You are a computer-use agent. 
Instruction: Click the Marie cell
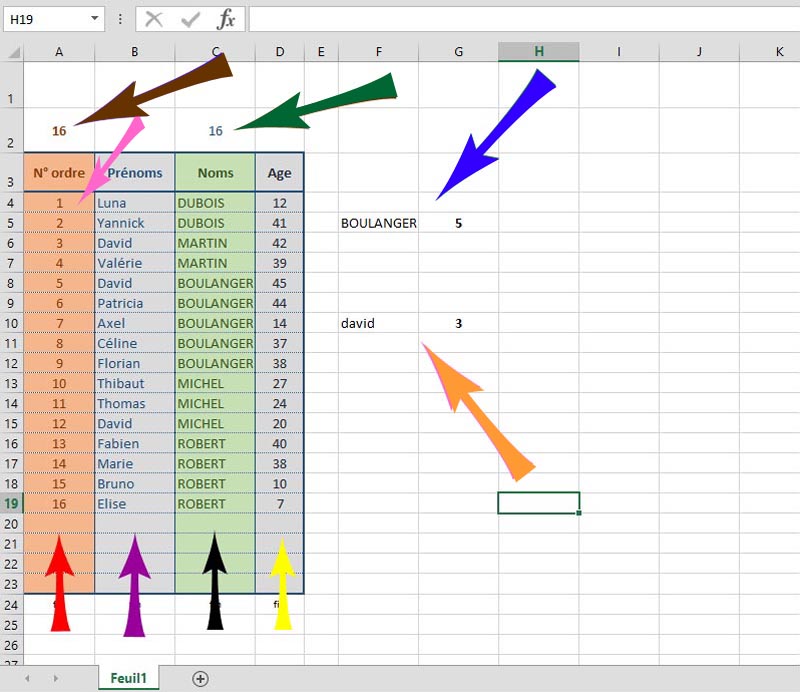tap(135, 463)
